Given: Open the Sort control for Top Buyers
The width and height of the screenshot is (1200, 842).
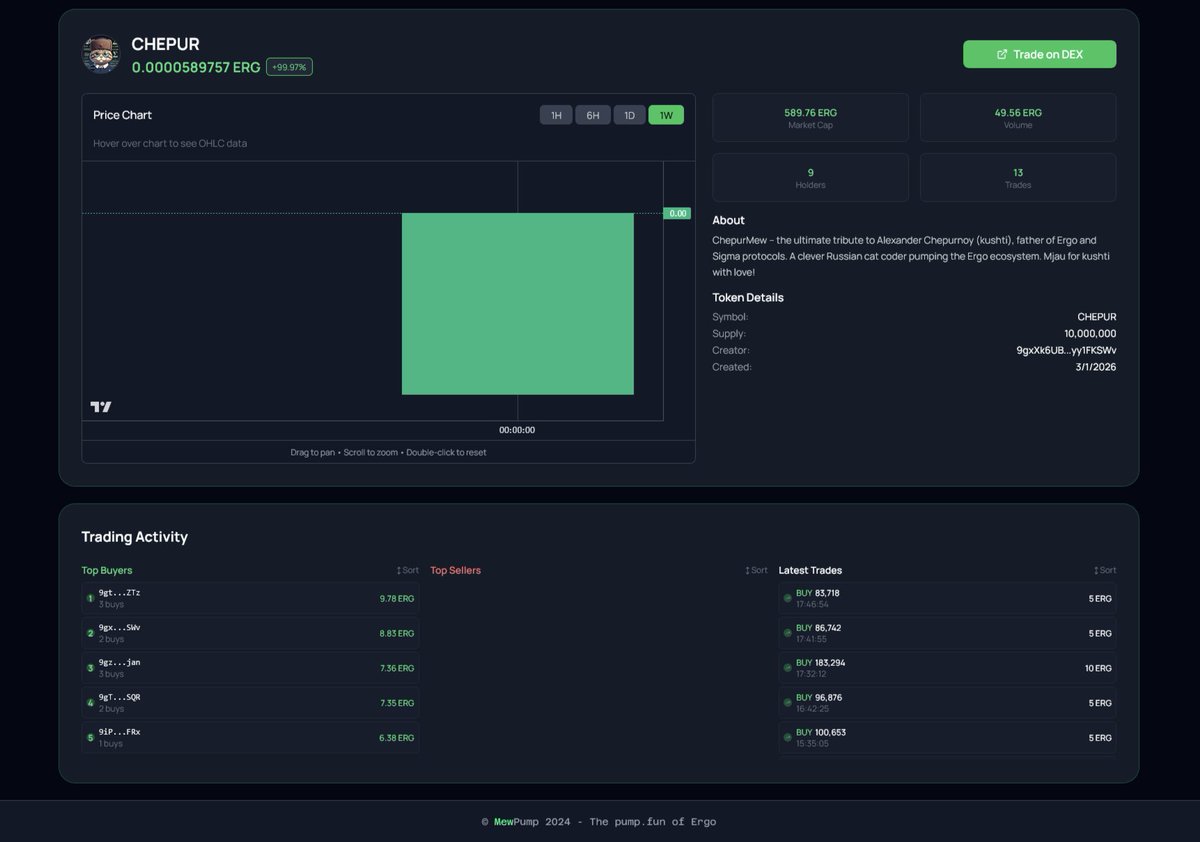Looking at the screenshot, I should point(406,570).
